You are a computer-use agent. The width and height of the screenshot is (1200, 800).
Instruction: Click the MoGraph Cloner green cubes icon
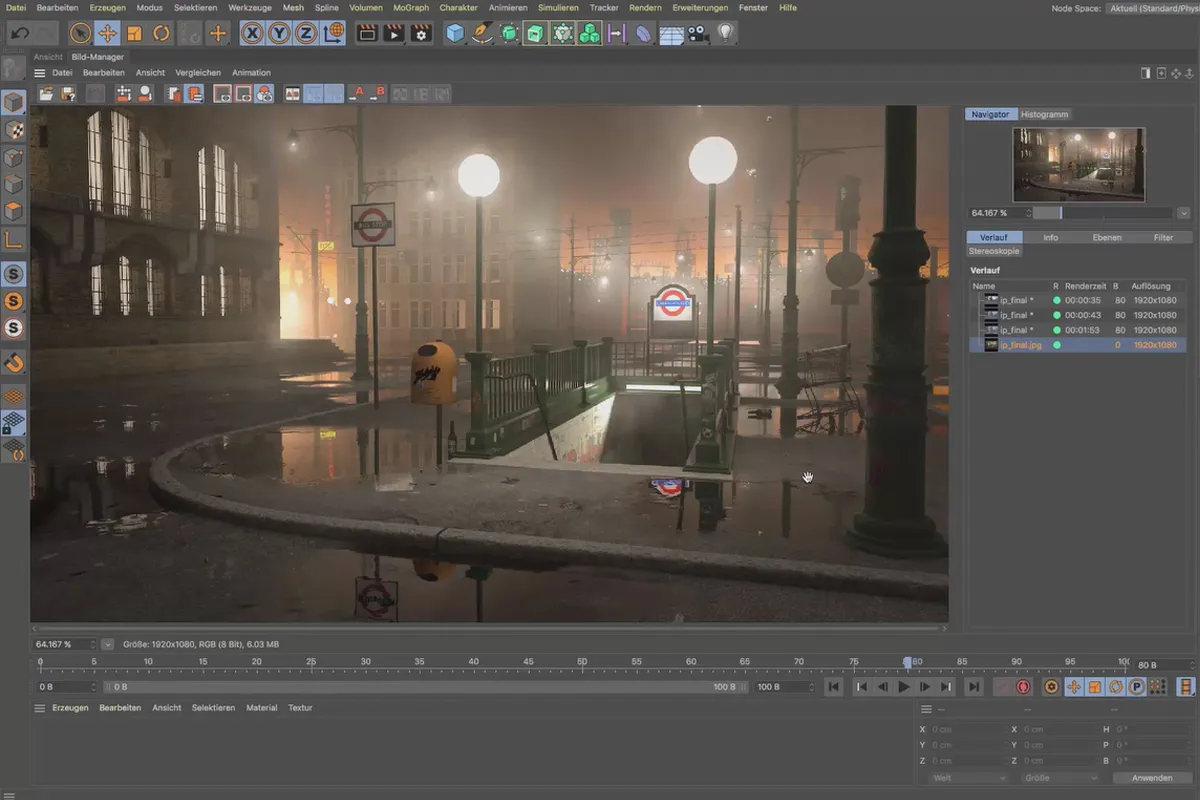pyautogui.click(x=590, y=33)
